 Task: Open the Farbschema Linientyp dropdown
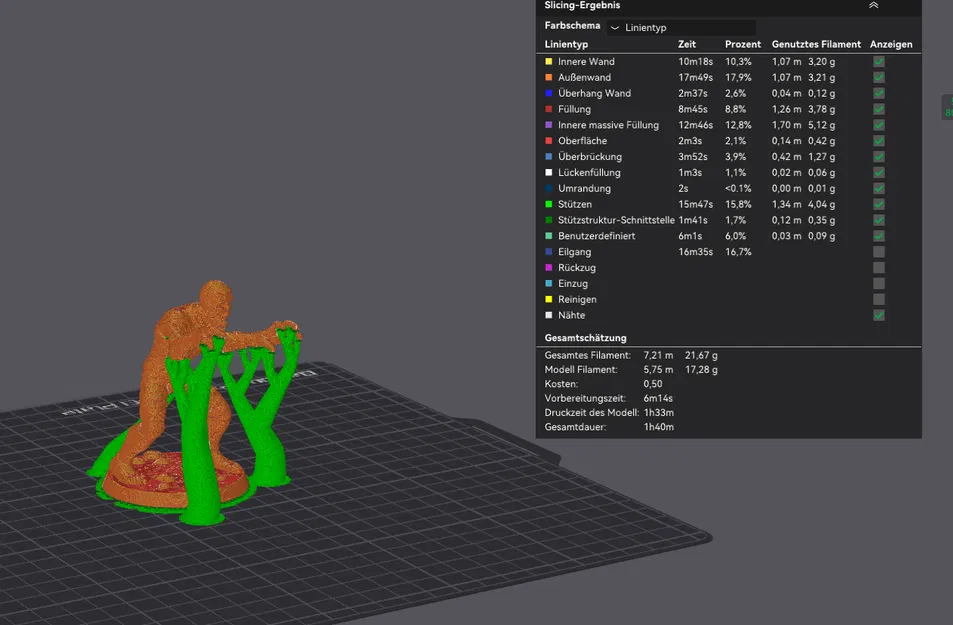point(681,27)
